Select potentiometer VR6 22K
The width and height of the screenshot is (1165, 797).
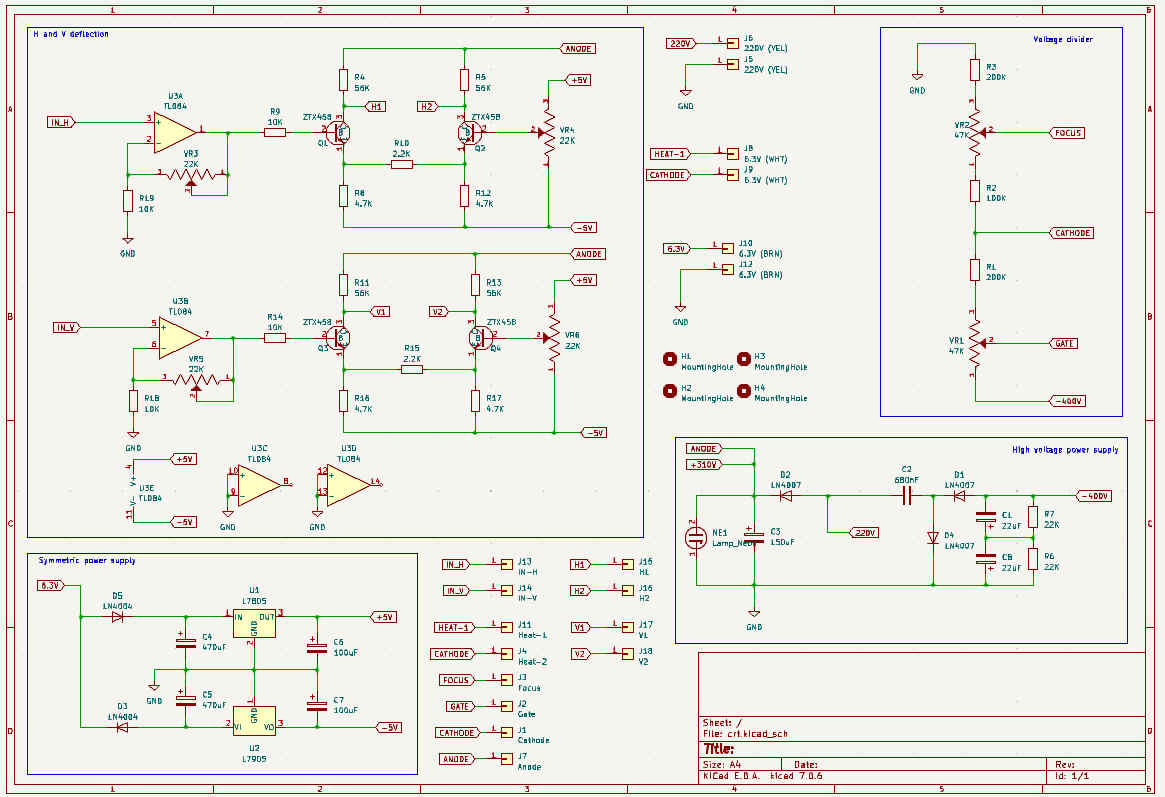click(554, 338)
